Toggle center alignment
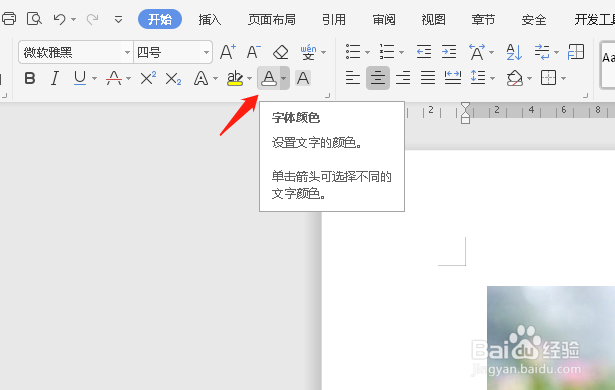 [378, 78]
